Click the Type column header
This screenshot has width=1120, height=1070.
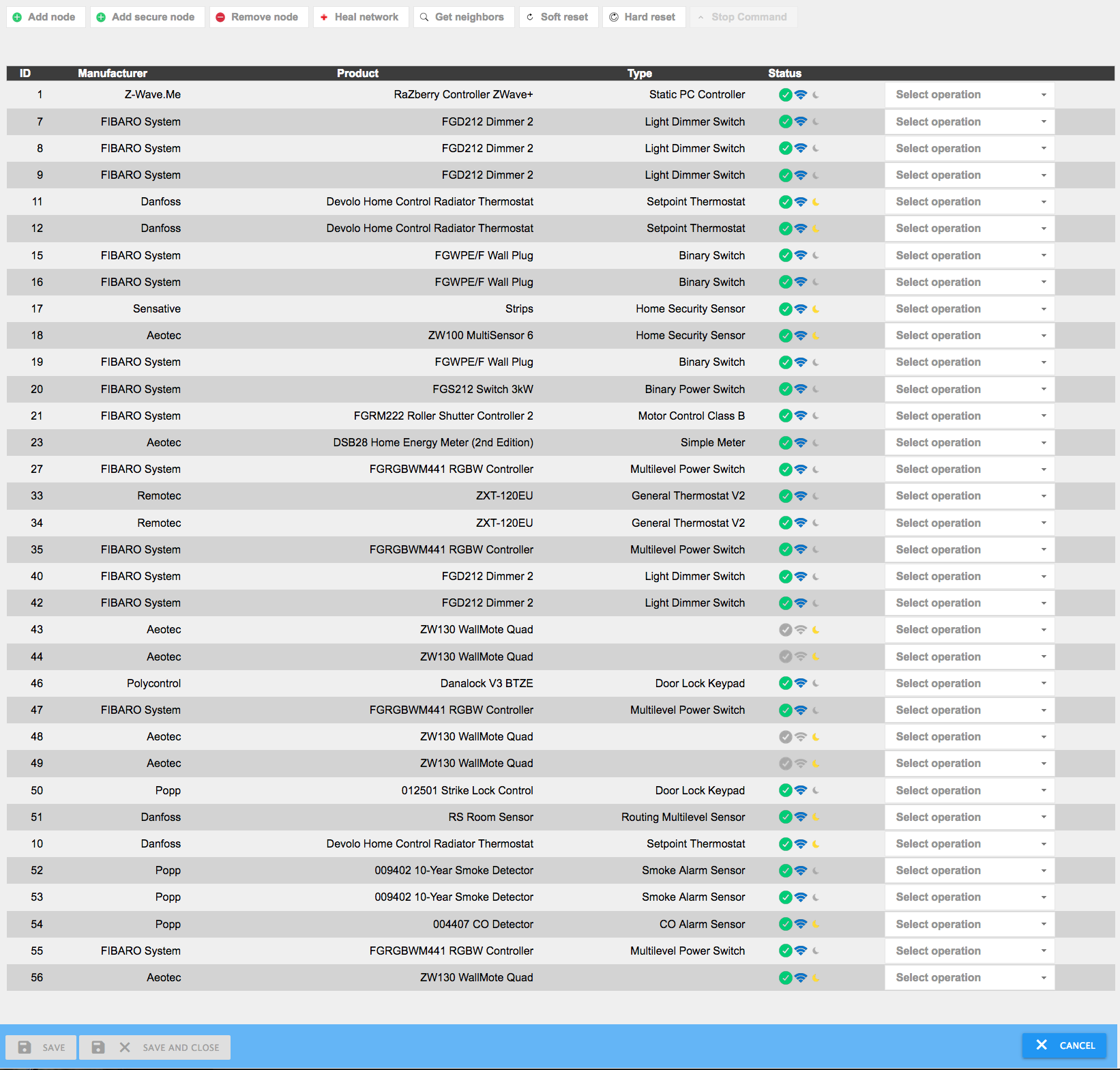pyautogui.click(x=640, y=73)
